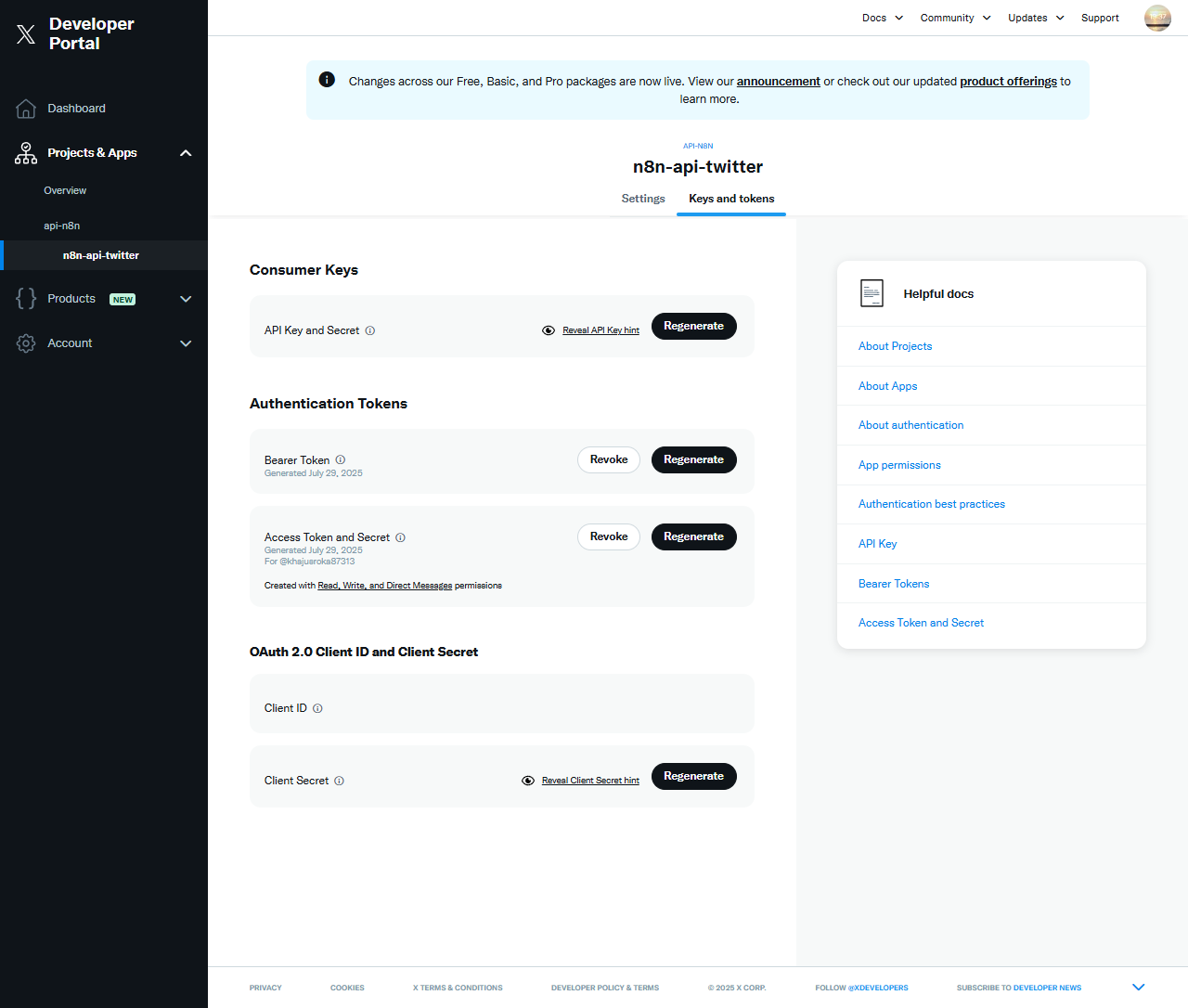Click the info icon next to API Key and Secret

[x=370, y=330]
